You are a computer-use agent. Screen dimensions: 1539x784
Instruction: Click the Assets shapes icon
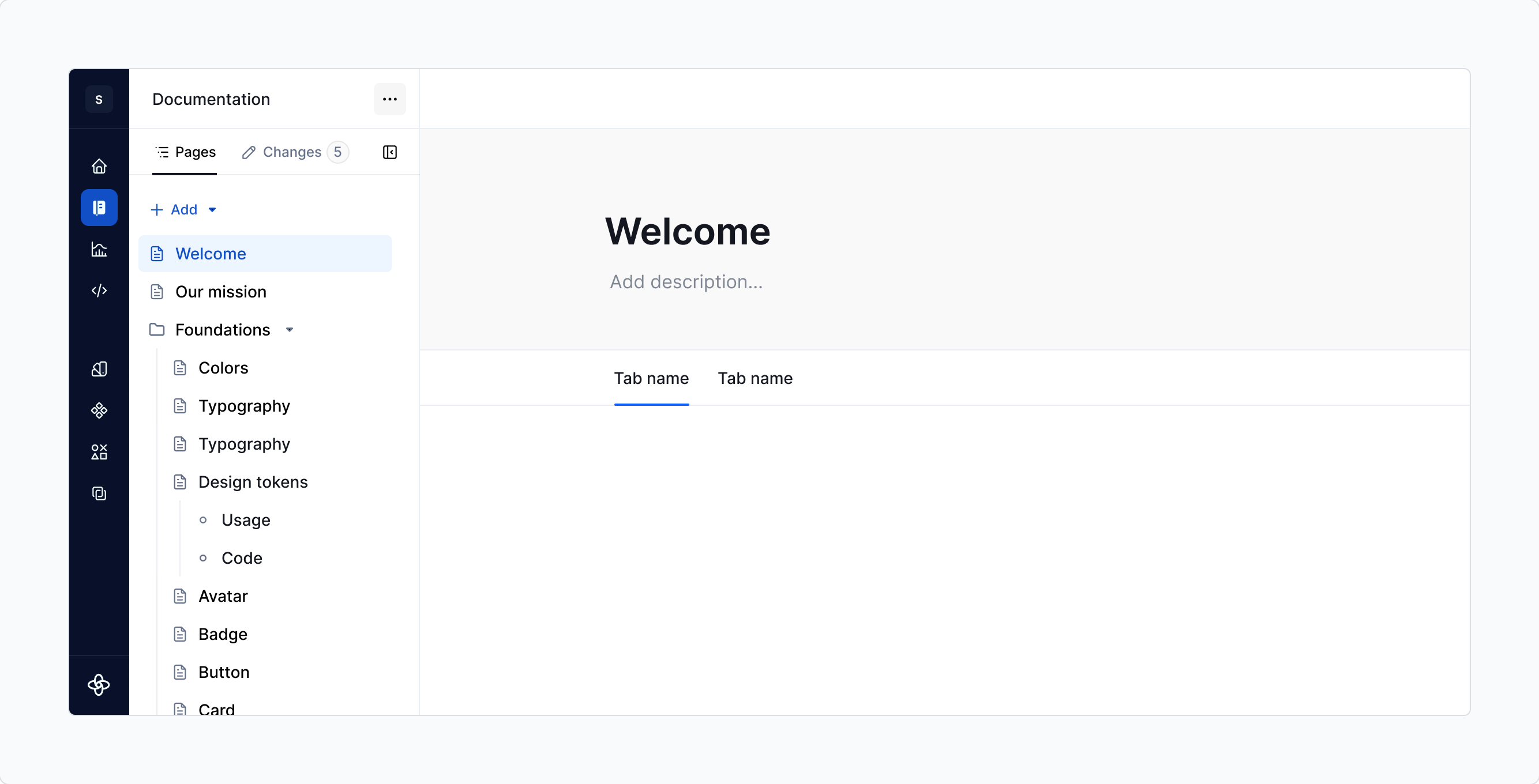[99, 451]
